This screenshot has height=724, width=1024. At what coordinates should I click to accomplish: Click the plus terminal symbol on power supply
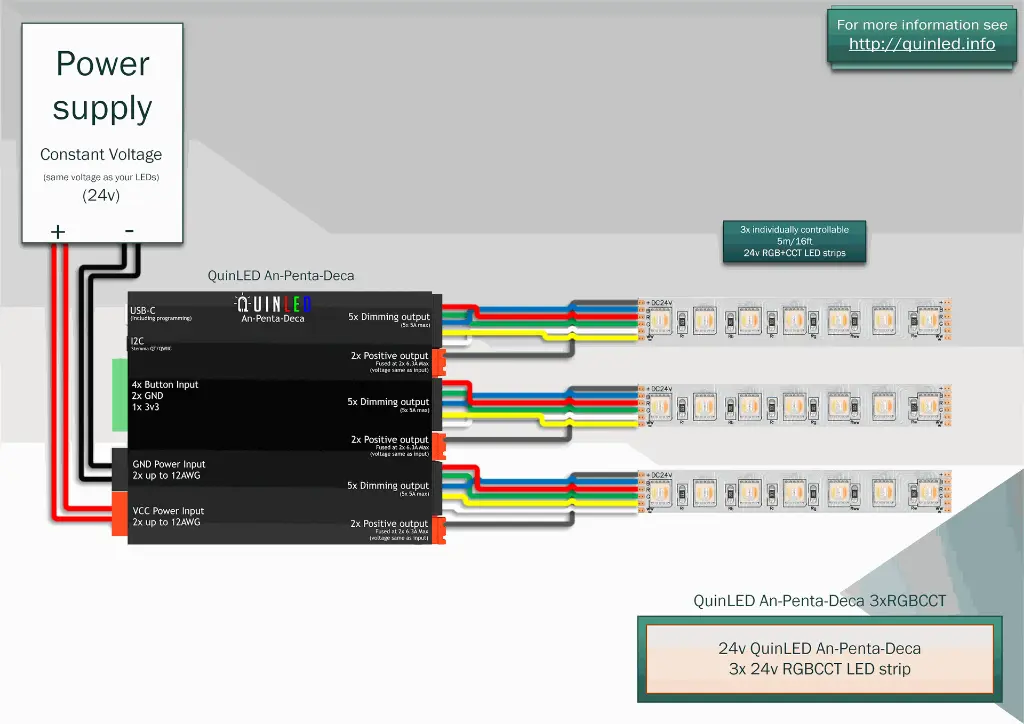pyautogui.click(x=58, y=231)
